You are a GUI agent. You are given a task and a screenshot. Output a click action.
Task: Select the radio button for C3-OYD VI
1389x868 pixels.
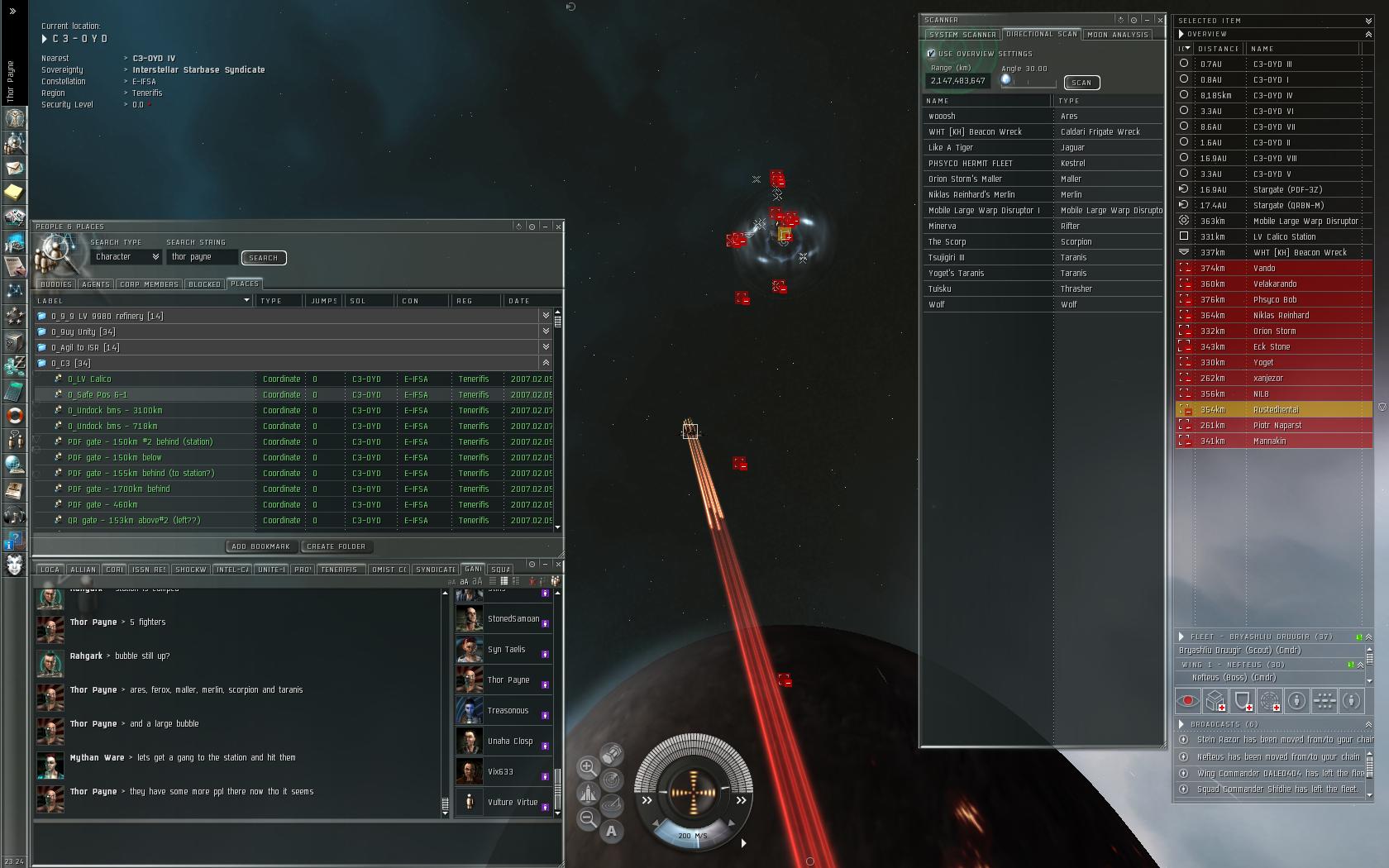click(x=1184, y=111)
